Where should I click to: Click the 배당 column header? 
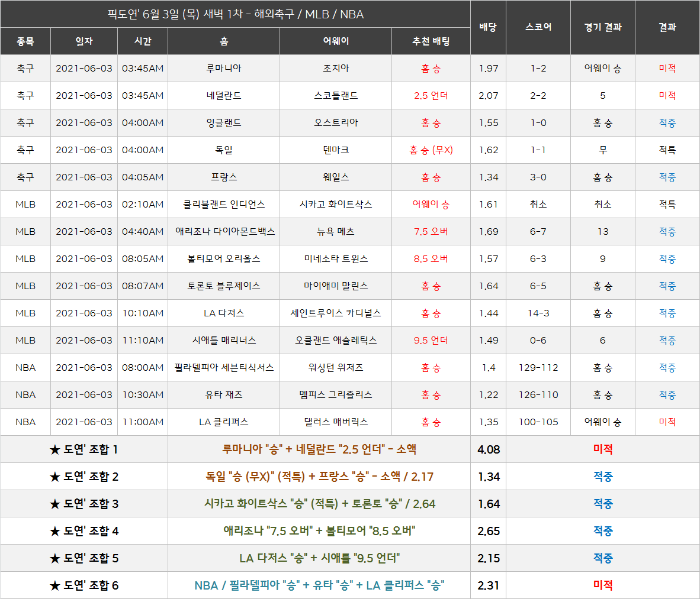tap(488, 27)
